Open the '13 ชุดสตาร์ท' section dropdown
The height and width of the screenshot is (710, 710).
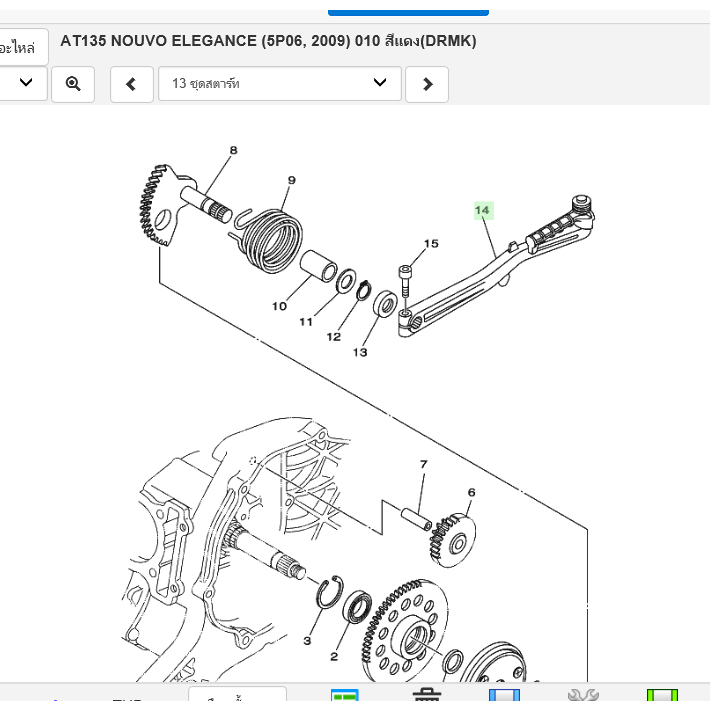coord(280,84)
